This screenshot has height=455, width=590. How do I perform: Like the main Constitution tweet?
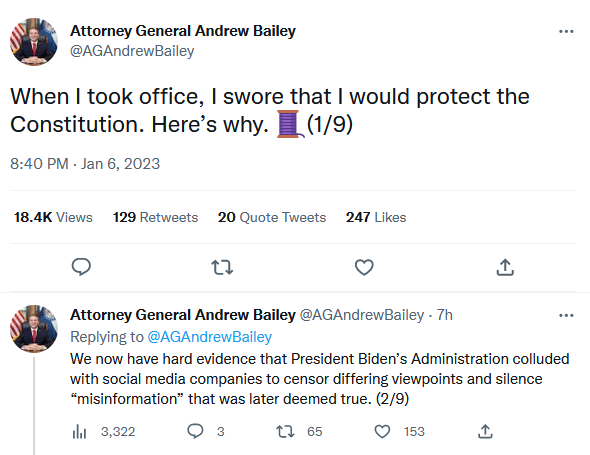pyautogui.click(x=364, y=267)
